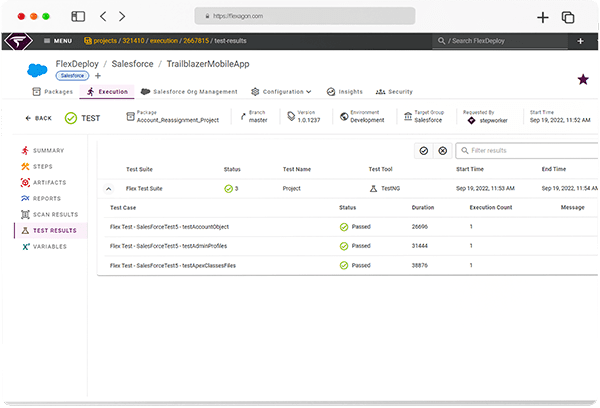Click the Execution Count column header

[491, 207]
